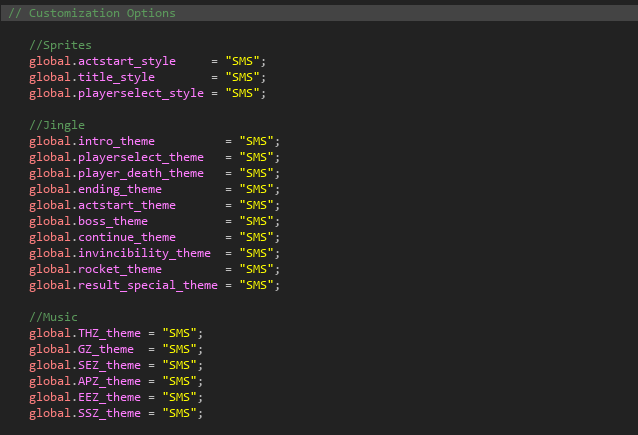Viewport: 638px width, 435px height.
Task: Click the global.title_style variable name
Action: point(92,78)
